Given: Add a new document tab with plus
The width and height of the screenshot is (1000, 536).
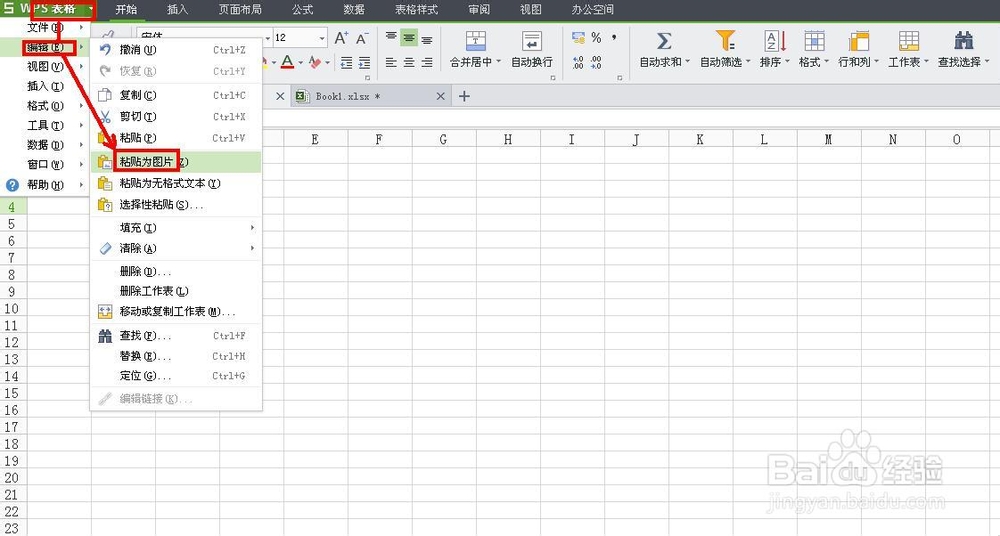Looking at the screenshot, I should [464, 96].
